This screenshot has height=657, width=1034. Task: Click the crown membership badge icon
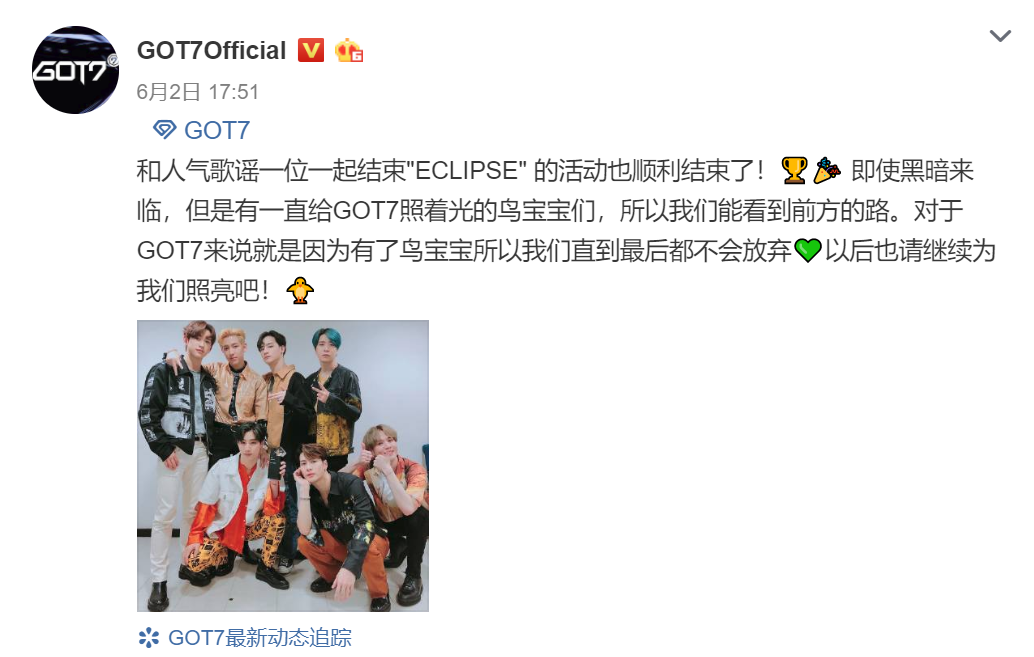[x=349, y=50]
